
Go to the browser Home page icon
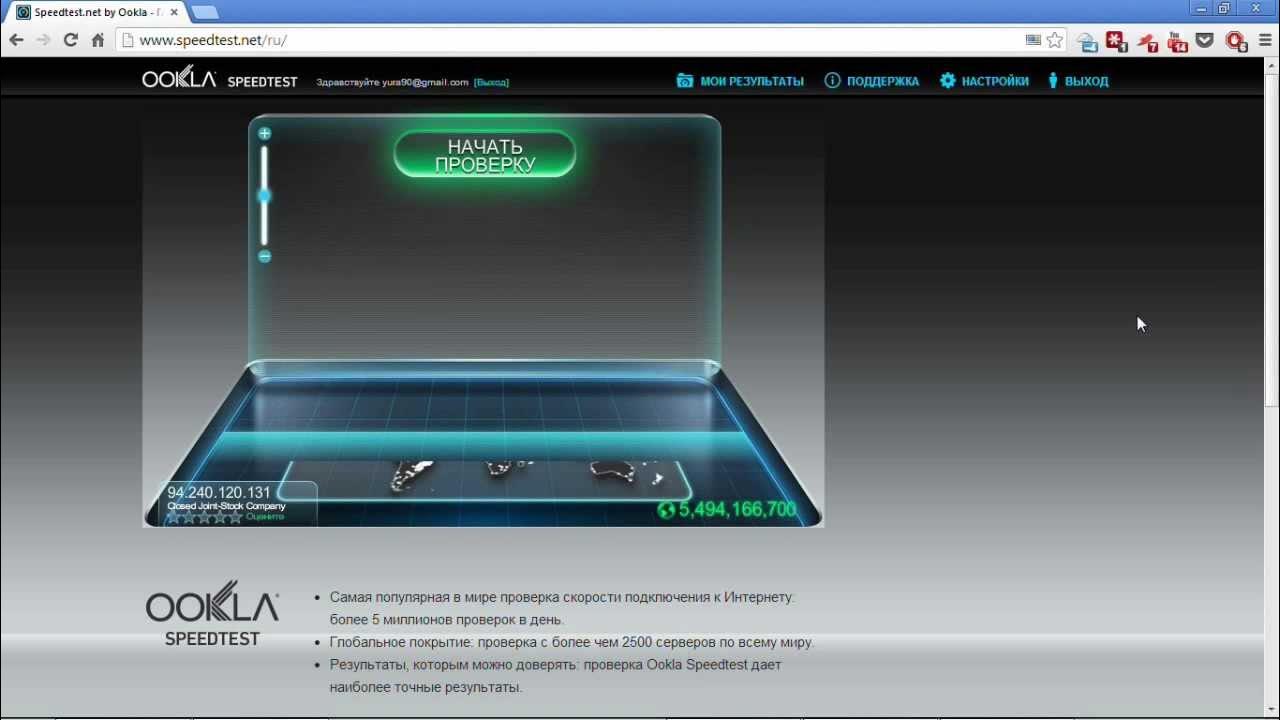click(98, 40)
